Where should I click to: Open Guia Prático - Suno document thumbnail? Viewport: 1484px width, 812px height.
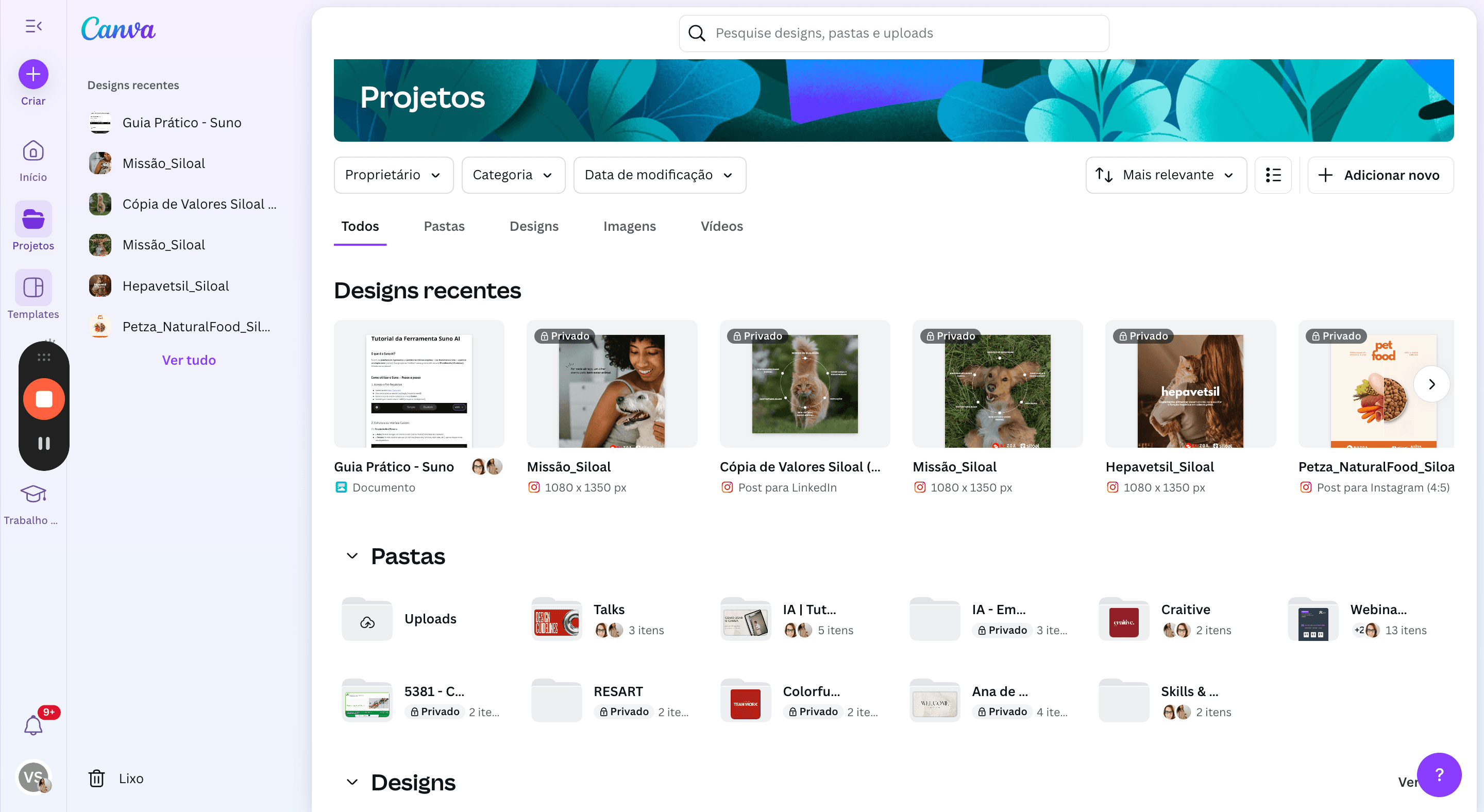pyautogui.click(x=419, y=384)
